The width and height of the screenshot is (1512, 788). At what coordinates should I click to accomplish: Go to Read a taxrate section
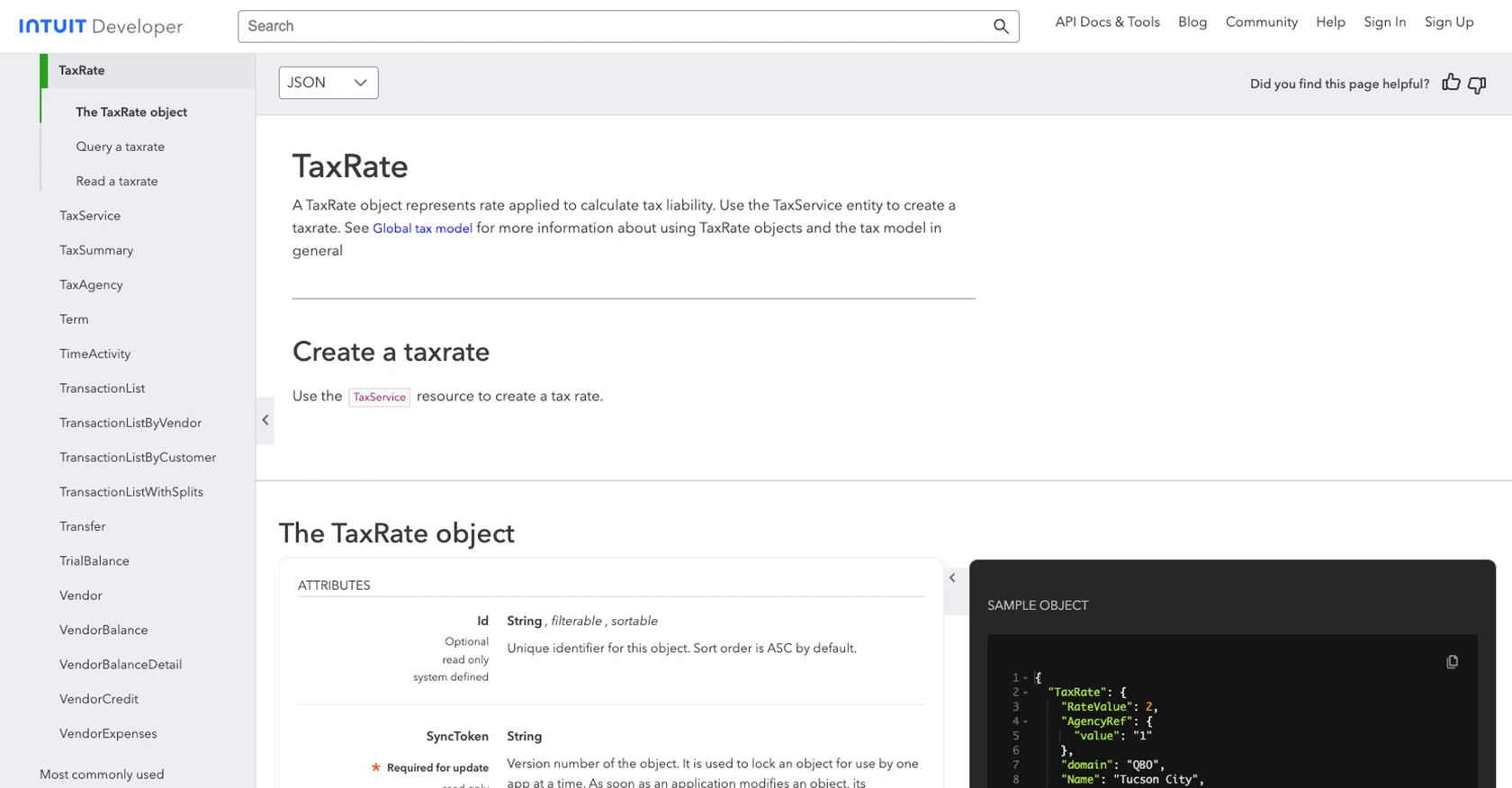117,181
